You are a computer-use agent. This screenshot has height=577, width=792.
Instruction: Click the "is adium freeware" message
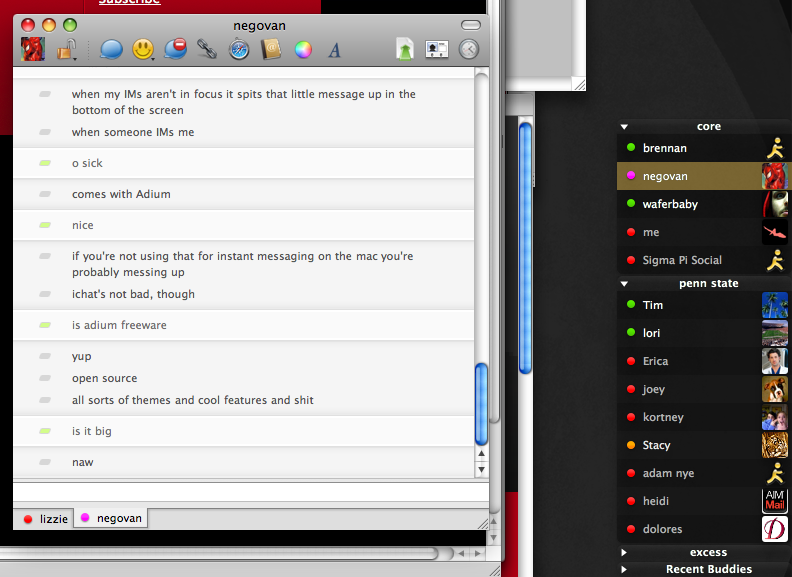[x=119, y=325]
